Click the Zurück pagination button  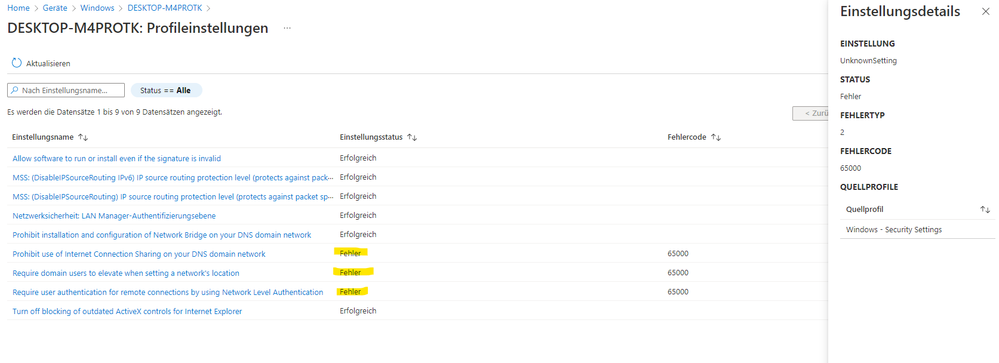pyautogui.click(x=810, y=113)
